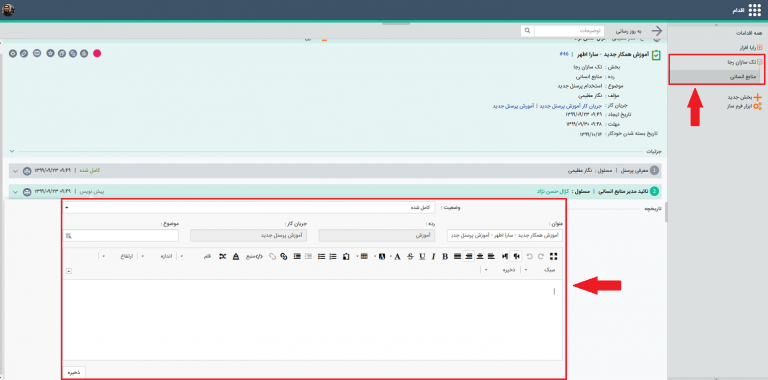Screen dimensions: 768x380
Task: Toggle bold formatting in the editor
Action: coord(445,256)
